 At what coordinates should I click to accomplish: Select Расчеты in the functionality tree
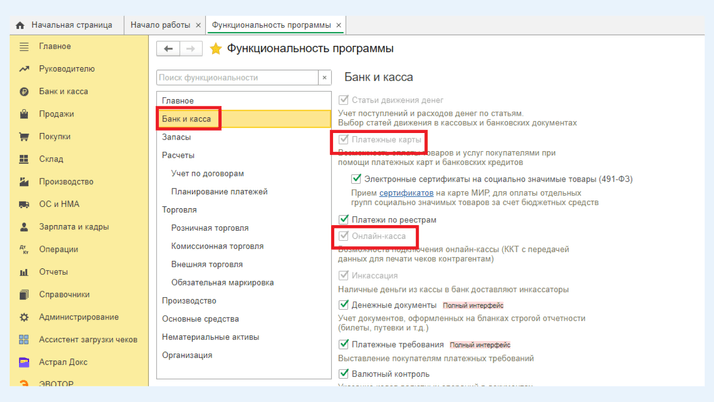pos(178,155)
